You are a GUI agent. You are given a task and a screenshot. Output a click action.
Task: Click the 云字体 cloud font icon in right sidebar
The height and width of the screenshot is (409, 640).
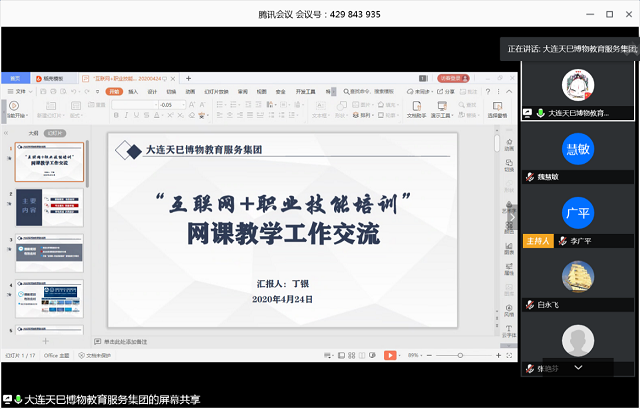[x=509, y=331]
